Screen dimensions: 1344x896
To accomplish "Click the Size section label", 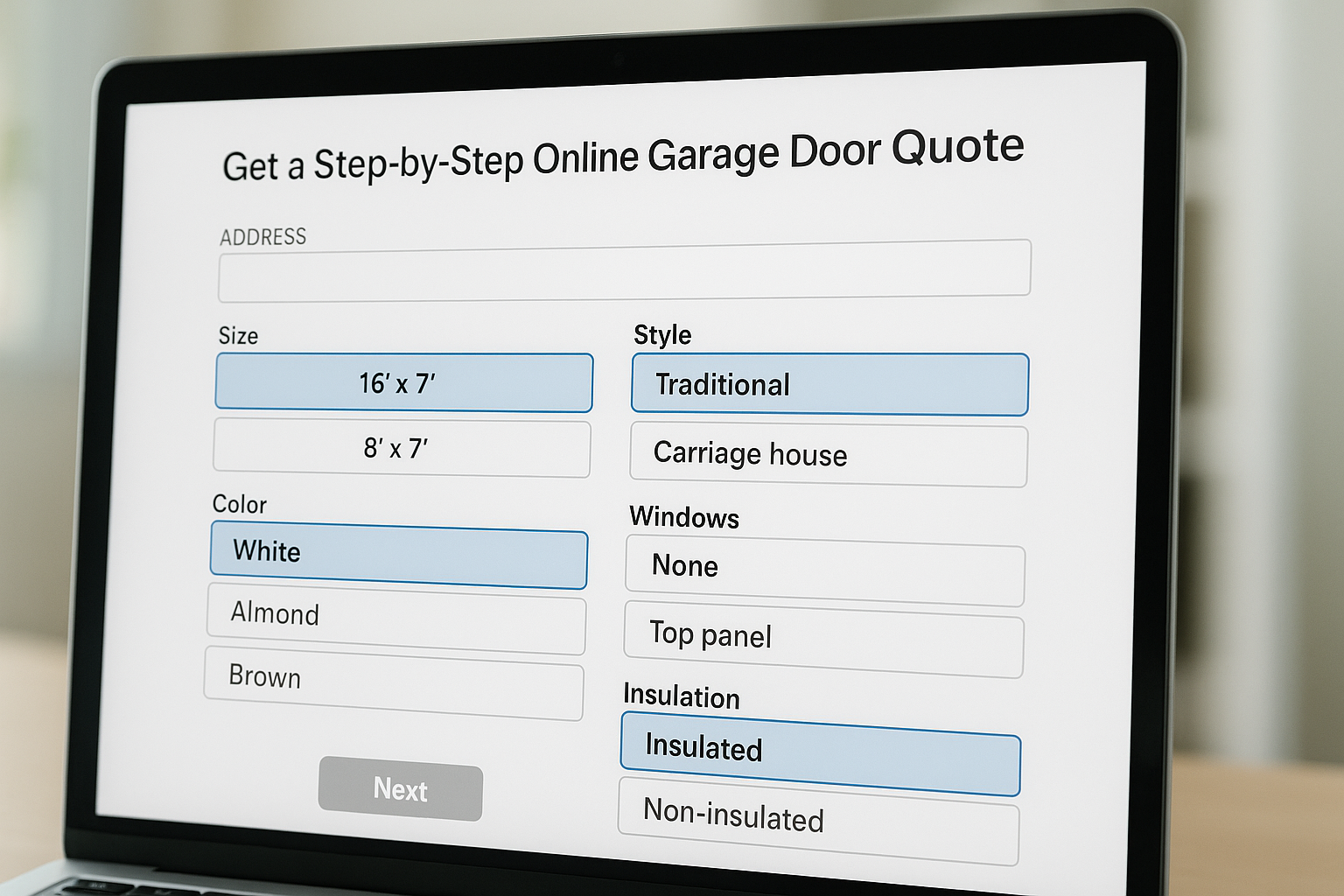I will click(x=238, y=336).
